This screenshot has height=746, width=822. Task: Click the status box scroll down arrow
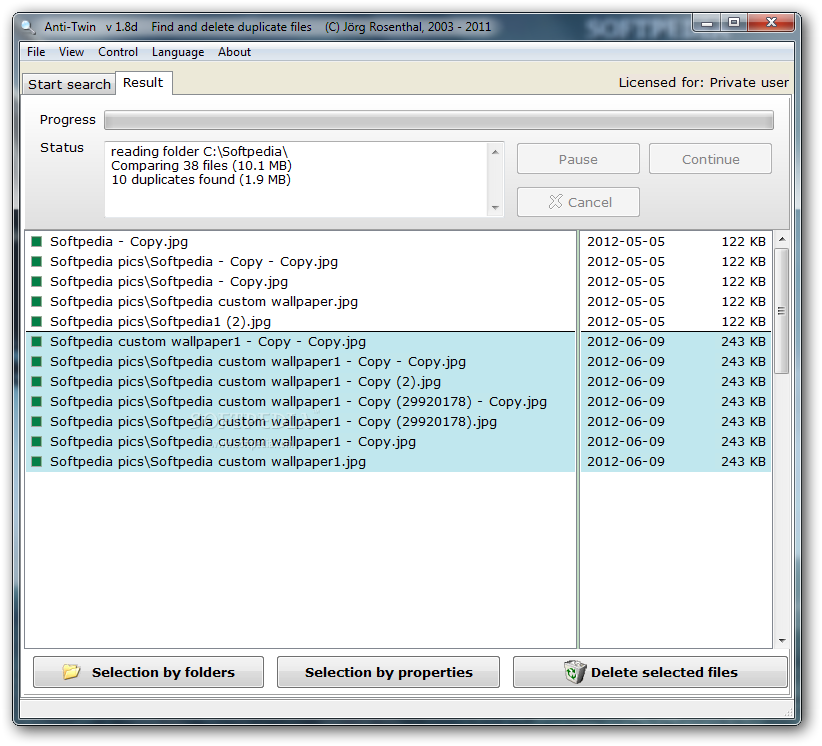(x=495, y=208)
